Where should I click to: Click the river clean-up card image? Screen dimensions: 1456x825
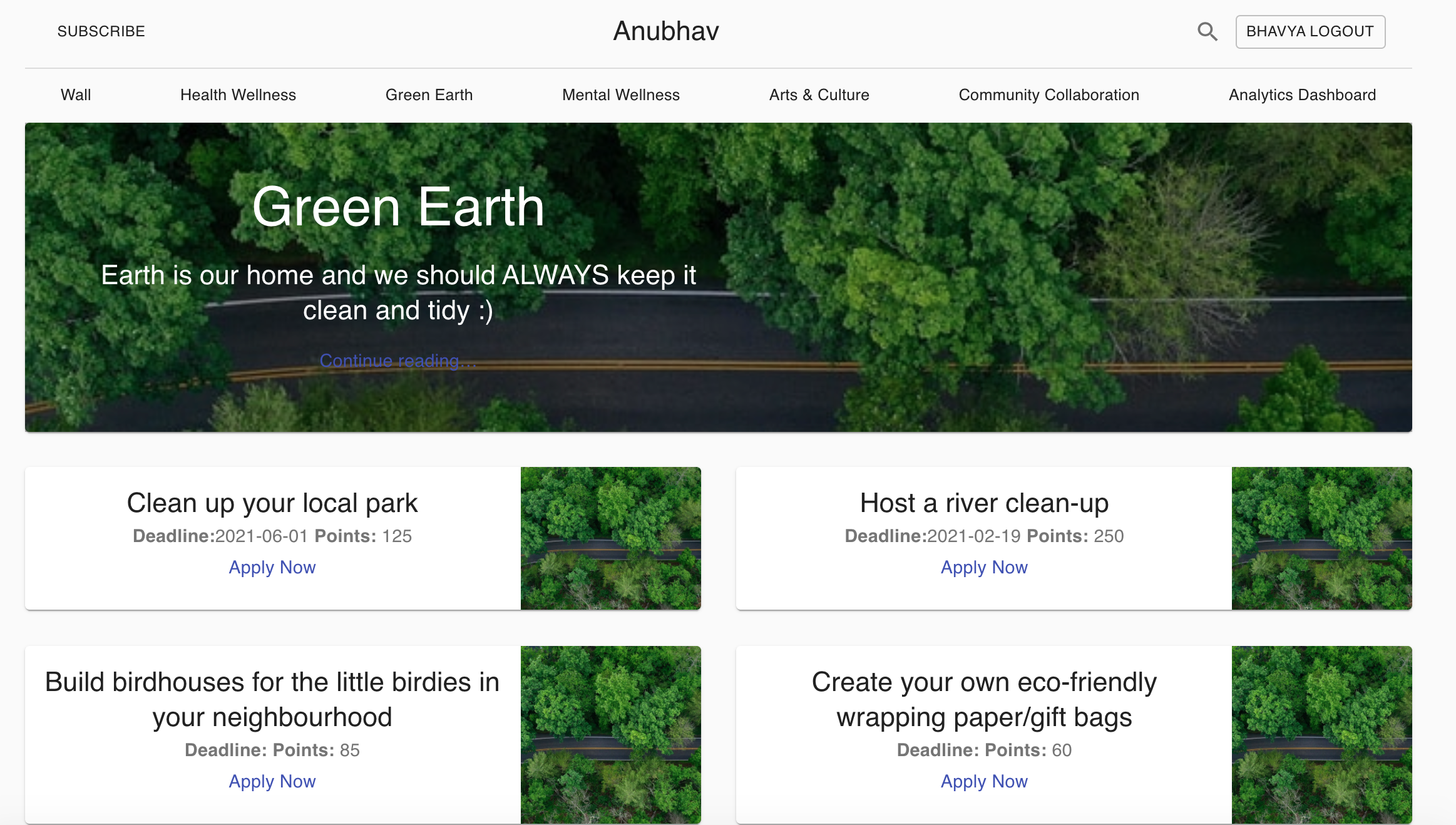click(x=1321, y=538)
